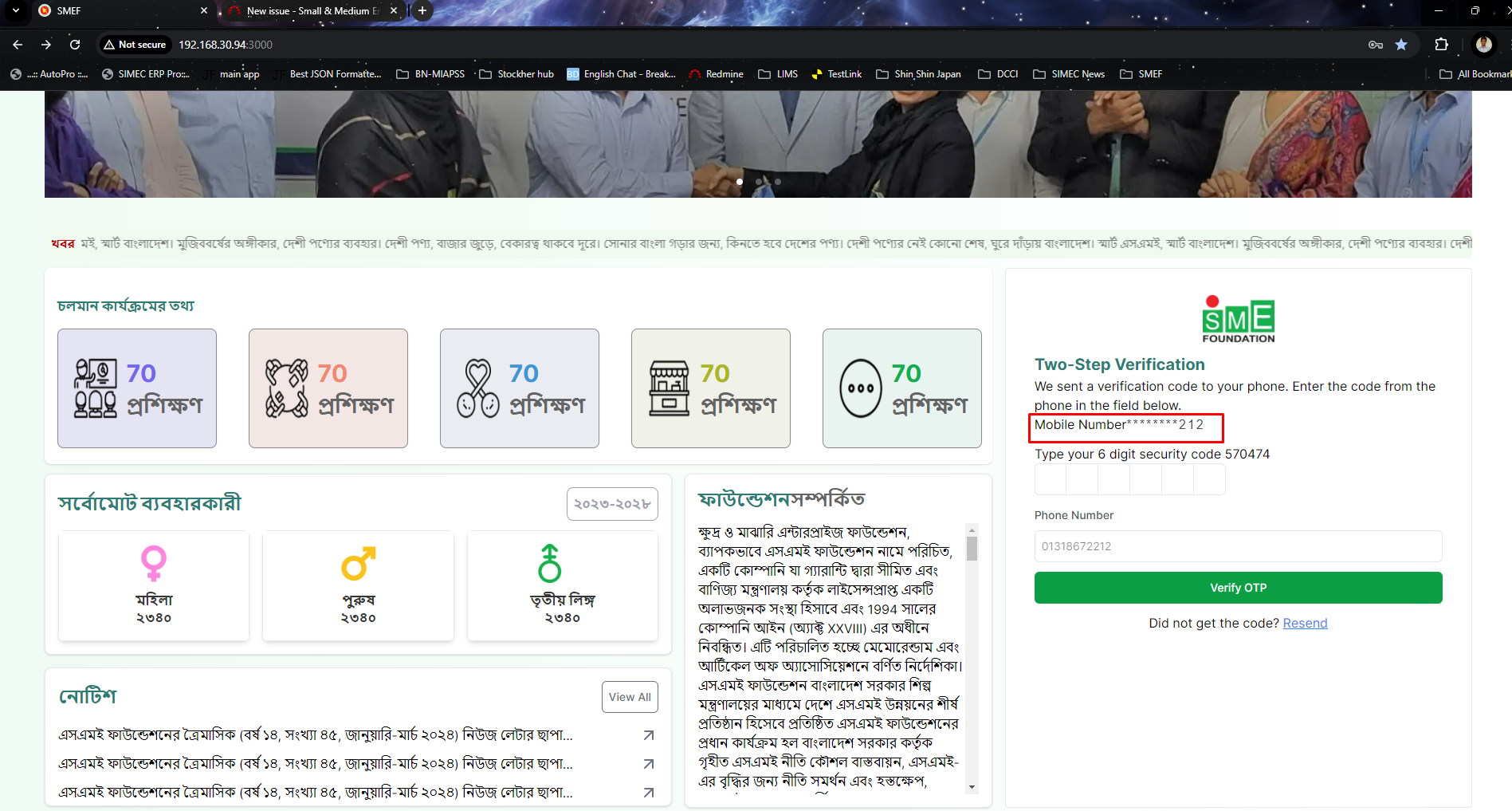Image resolution: width=1512 pixels, height=811 pixels.
Task: Click the purple 70 training card
Action: (x=137, y=388)
